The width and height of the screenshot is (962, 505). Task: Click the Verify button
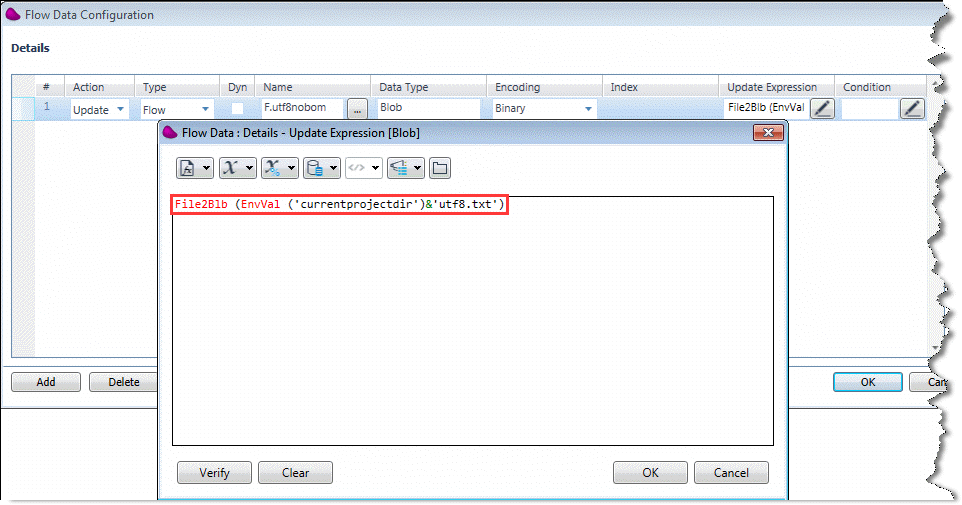click(214, 473)
